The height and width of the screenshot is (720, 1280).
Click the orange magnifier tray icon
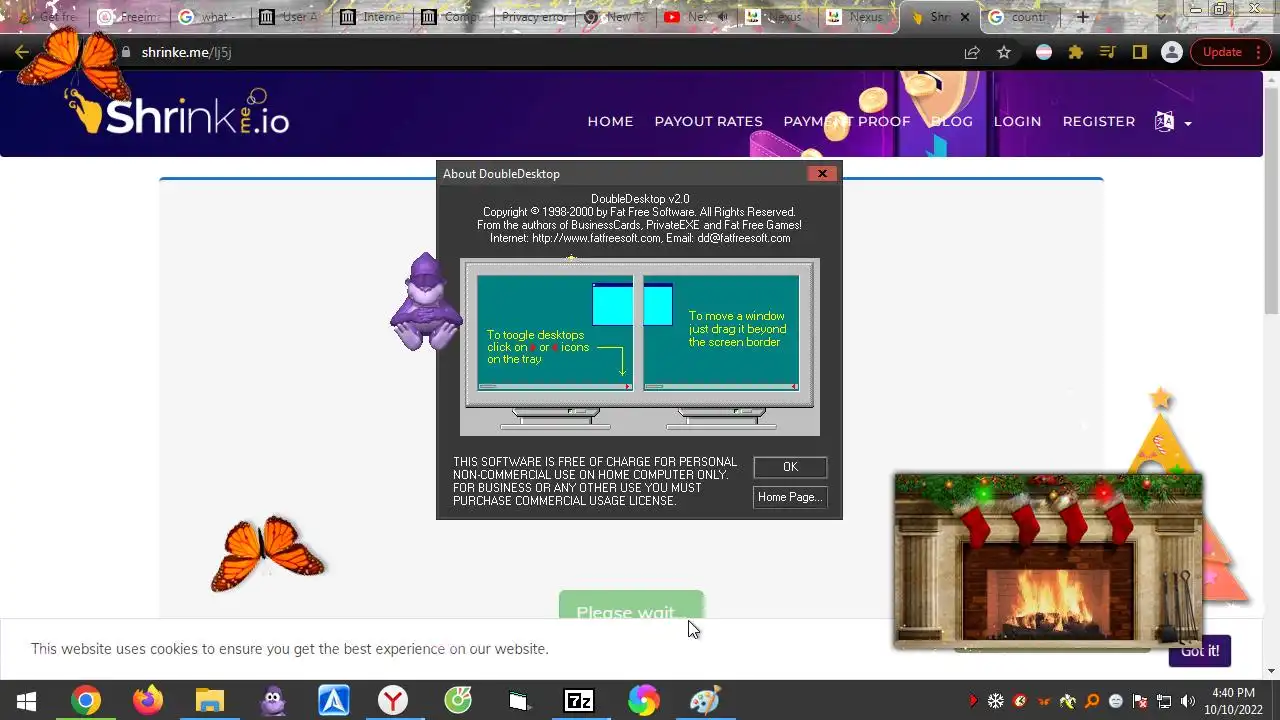pos(1092,701)
